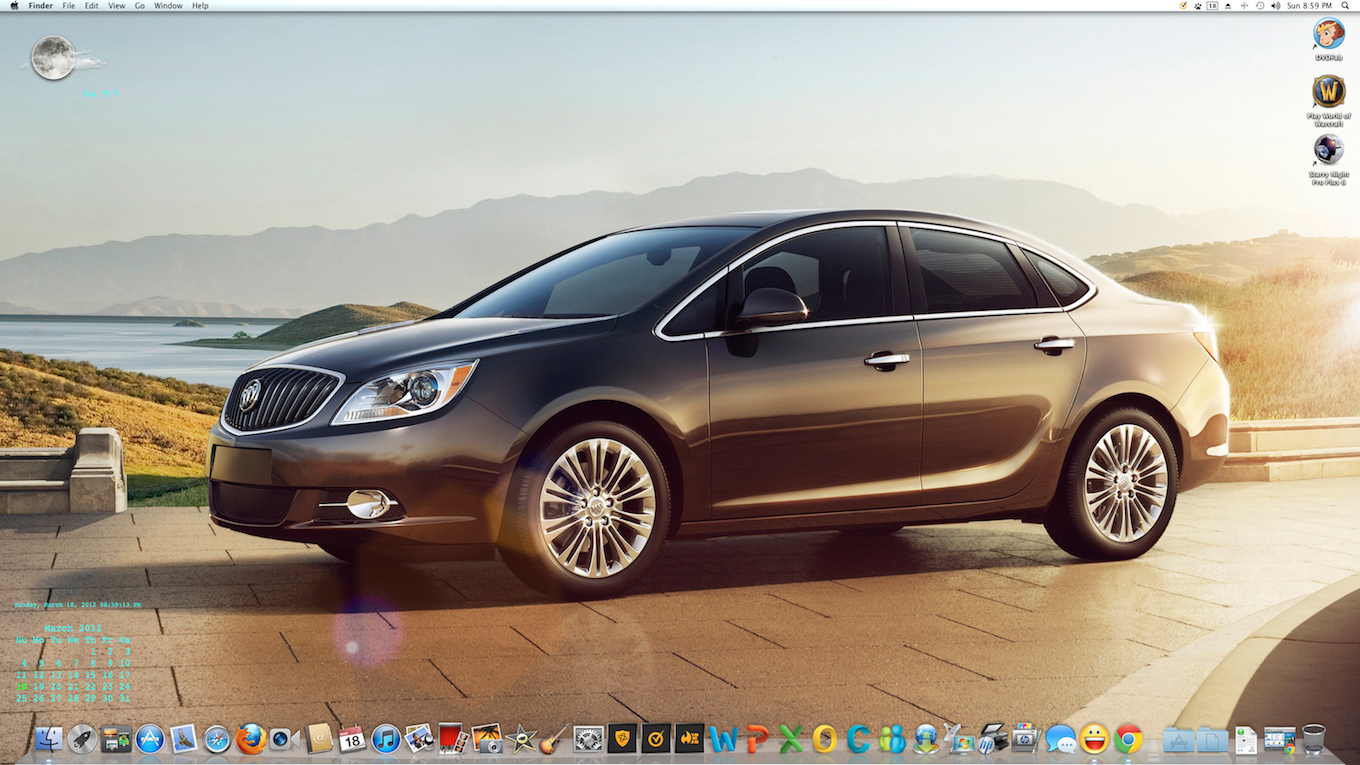Open Chrome screenshot thumbnail in Dock
This screenshot has width=1360, height=765.
1280,739
